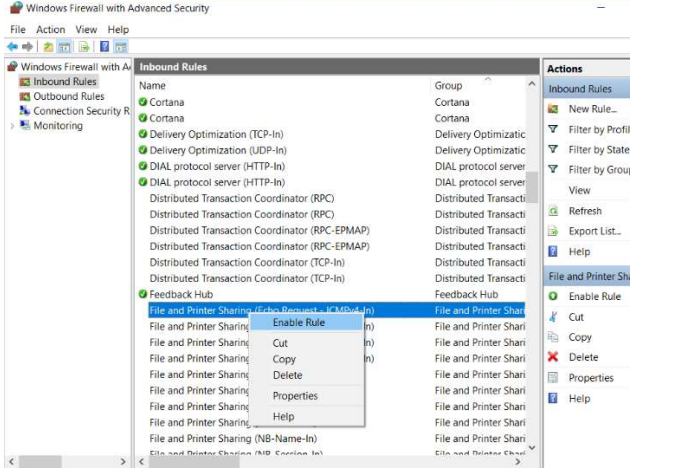This screenshot has height=474, width=687.
Task: Click the Inbound Rules header in Actions pane
Action: [x=587, y=89]
